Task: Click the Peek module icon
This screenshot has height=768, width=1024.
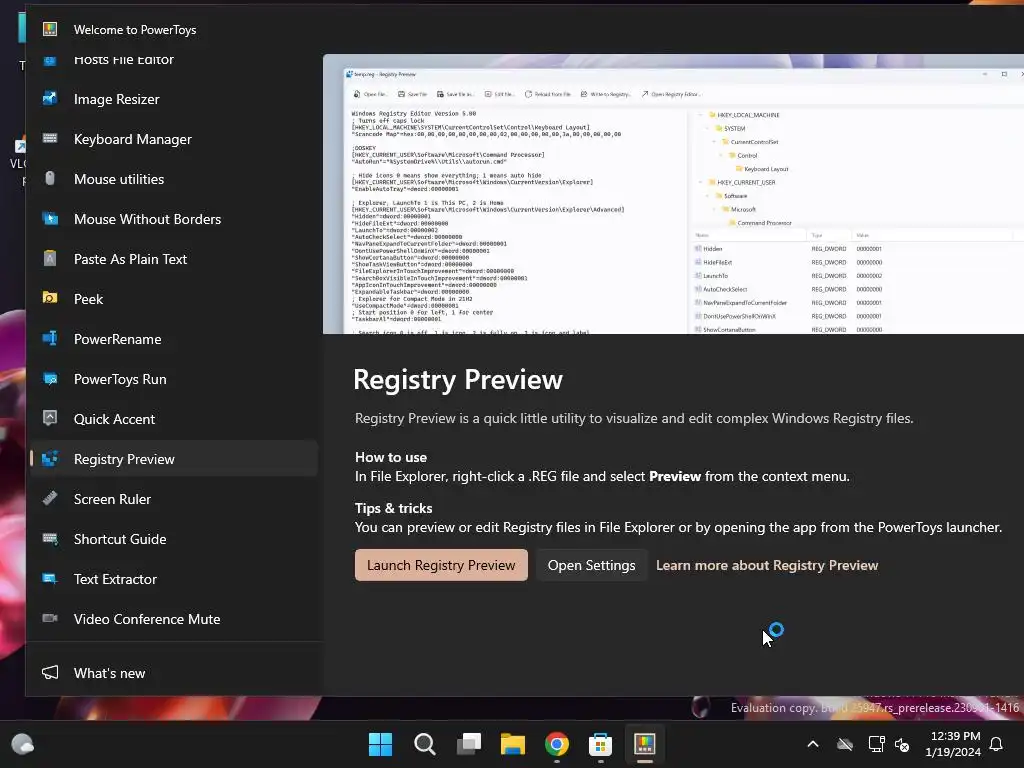Action: pos(50,298)
